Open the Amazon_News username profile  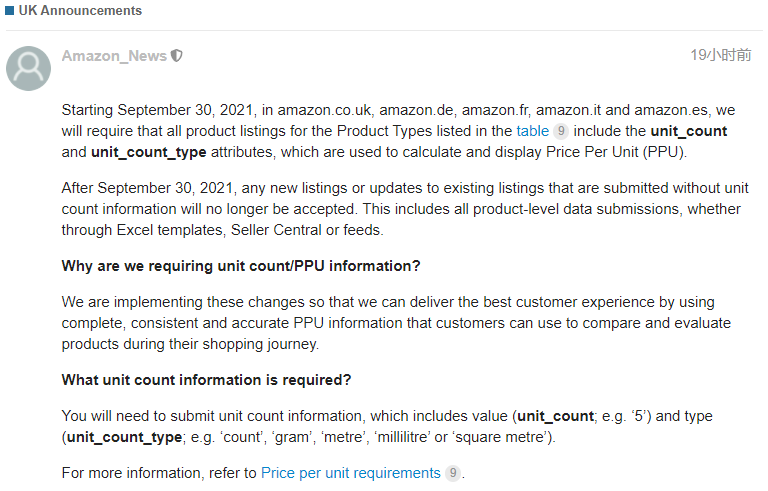(114, 56)
